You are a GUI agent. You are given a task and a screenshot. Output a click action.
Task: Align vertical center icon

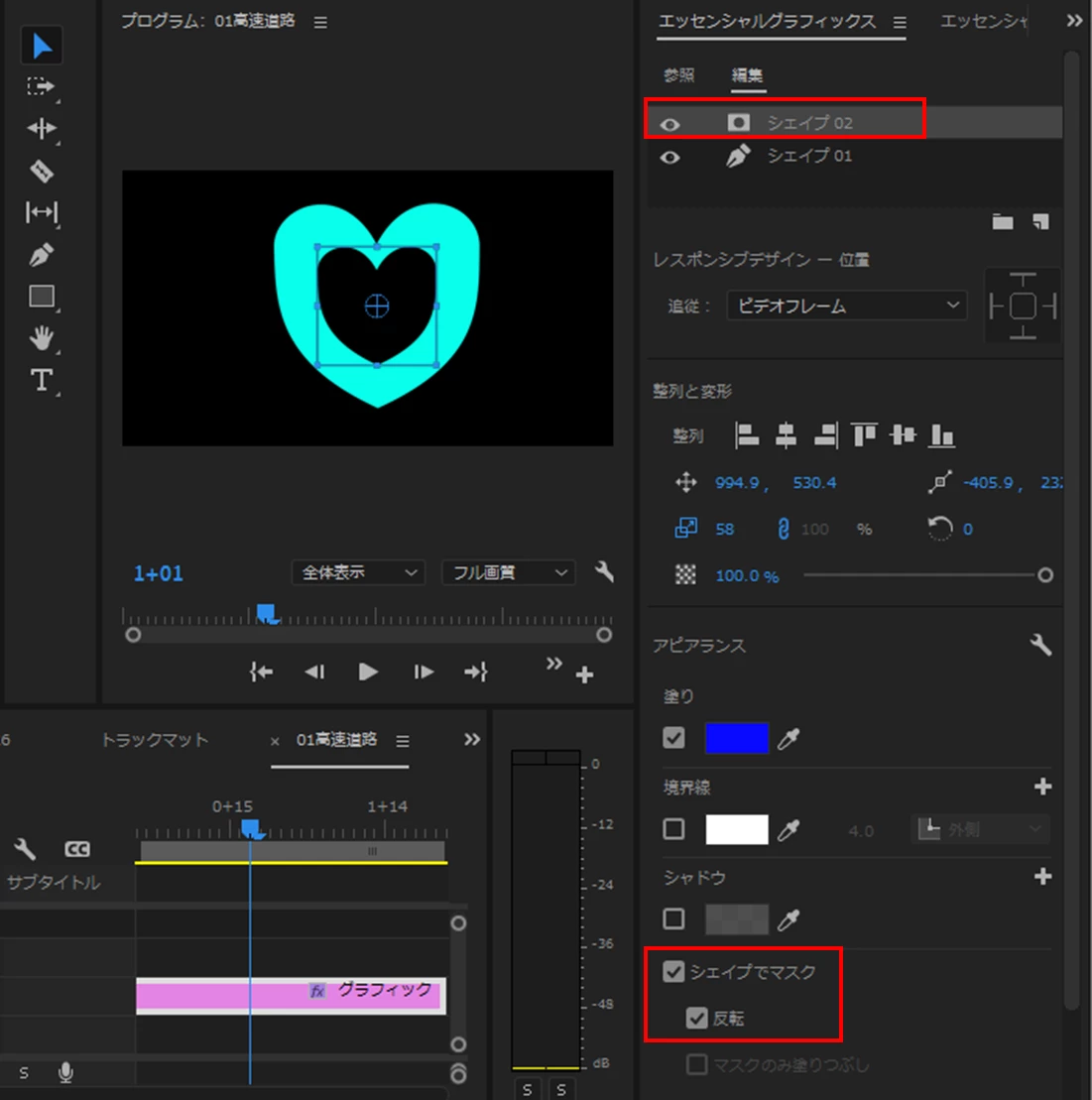(x=903, y=435)
